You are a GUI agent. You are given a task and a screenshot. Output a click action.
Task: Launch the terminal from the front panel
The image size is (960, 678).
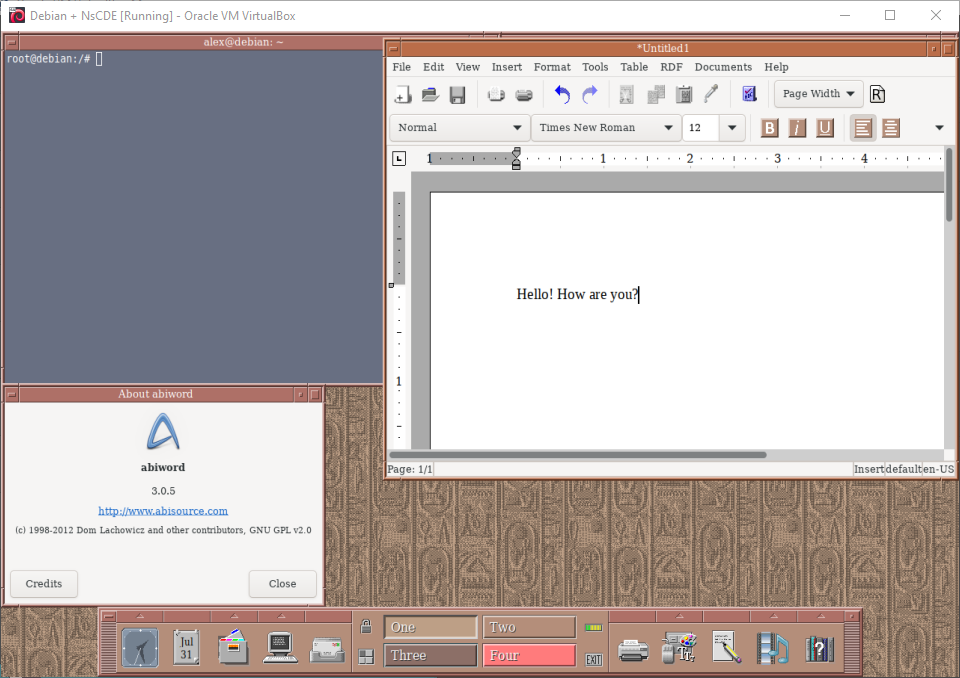pyautogui.click(x=280, y=648)
